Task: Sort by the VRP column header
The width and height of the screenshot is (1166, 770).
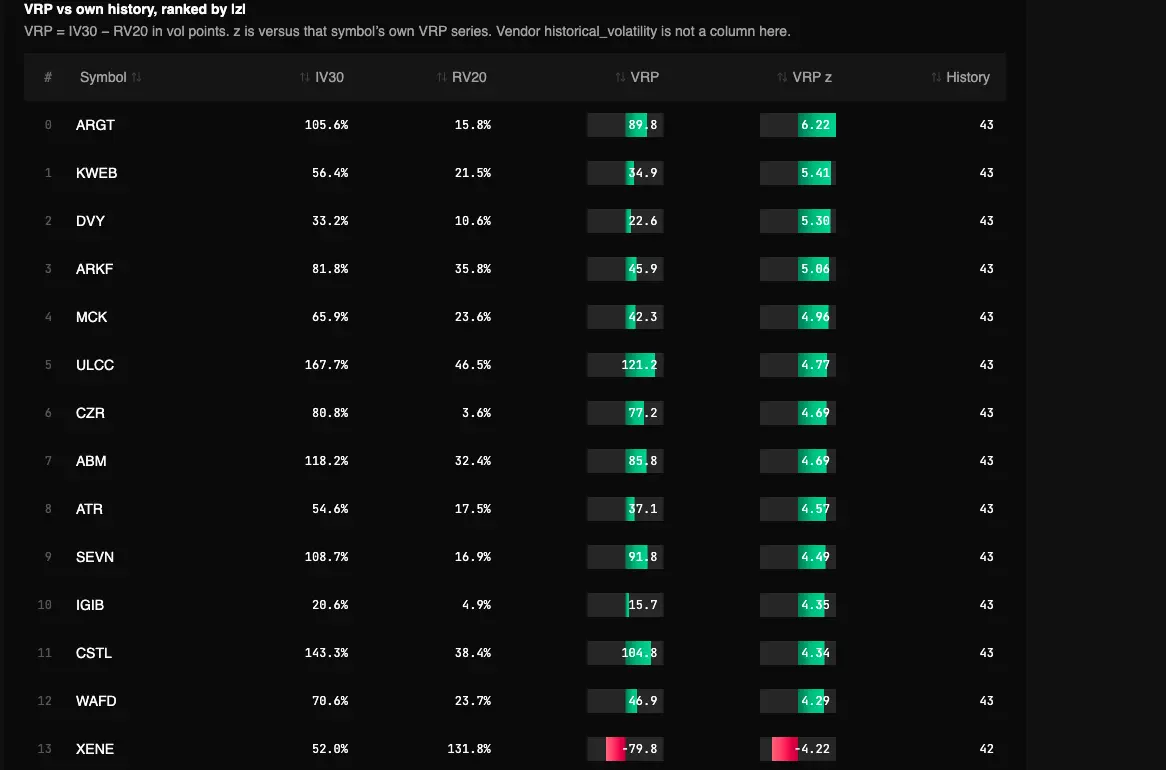Action: (637, 77)
